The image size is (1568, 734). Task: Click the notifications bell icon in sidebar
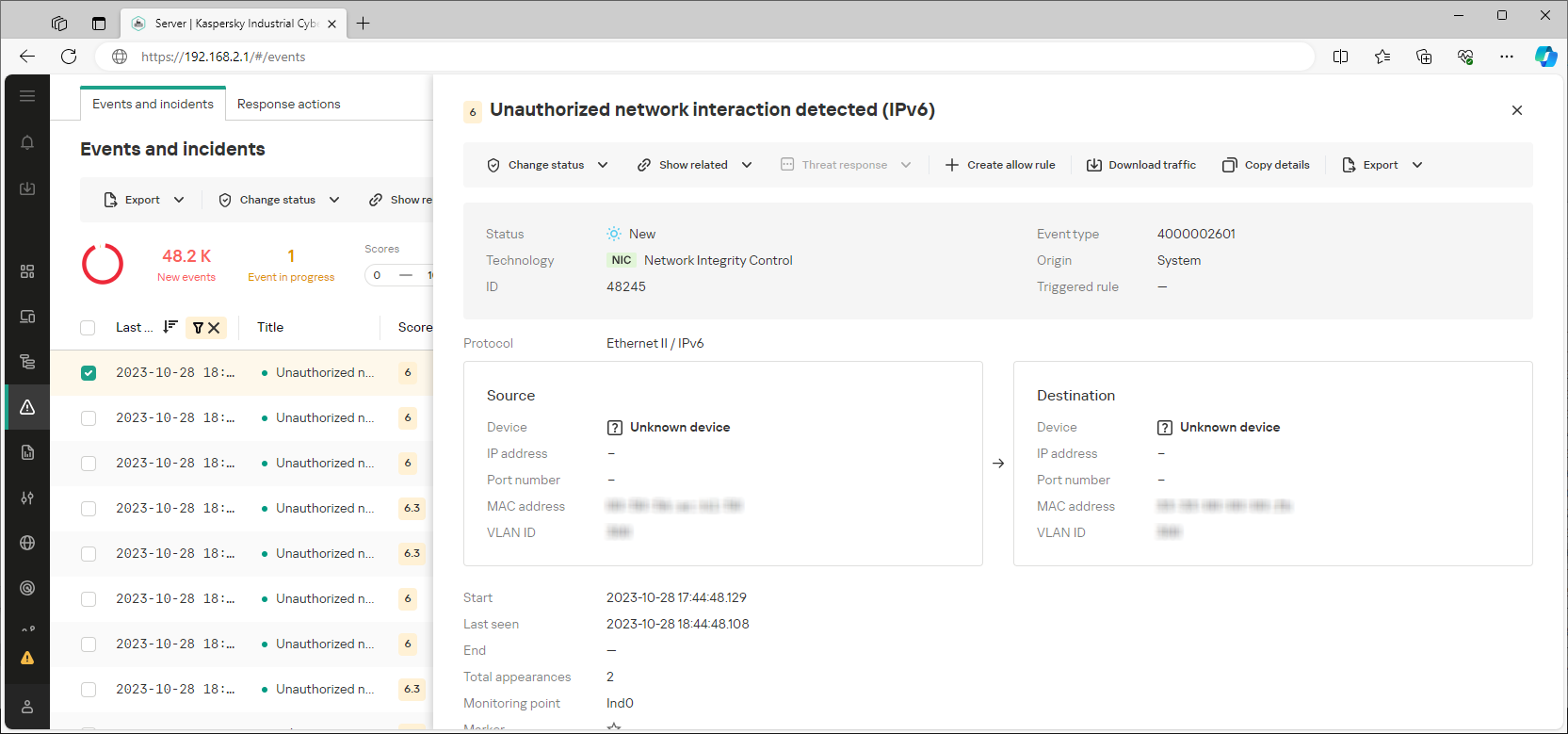[x=27, y=142]
